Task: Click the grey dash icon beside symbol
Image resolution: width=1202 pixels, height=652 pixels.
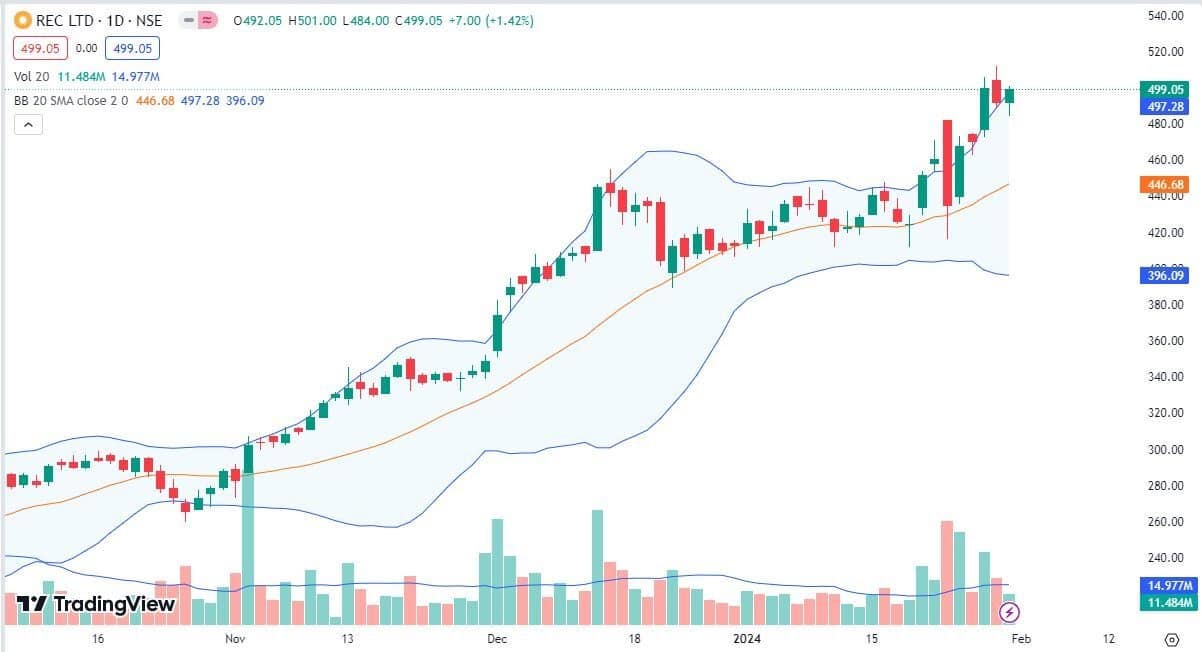Action: coord(187,20)
